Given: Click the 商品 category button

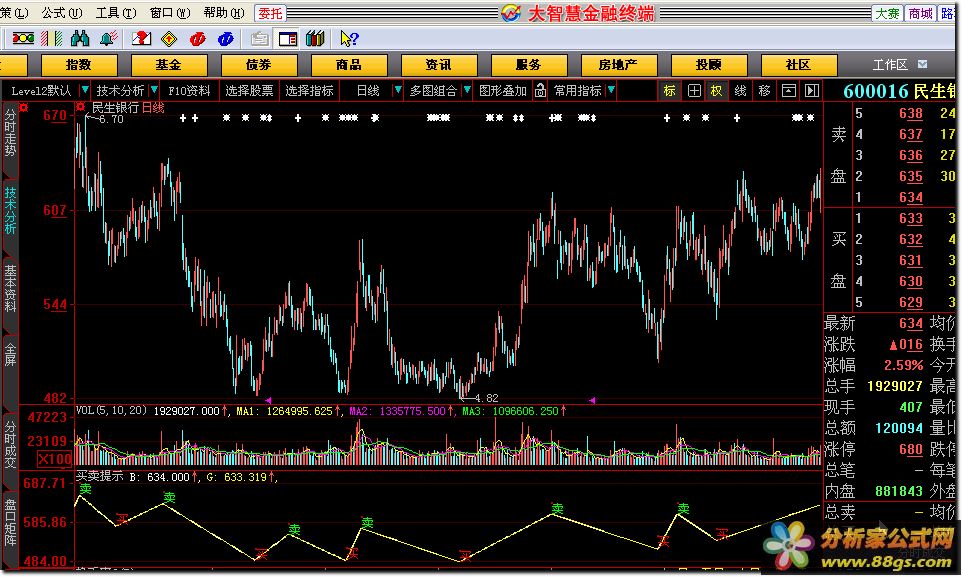Looking at the screenshot, I should point(349,65).
